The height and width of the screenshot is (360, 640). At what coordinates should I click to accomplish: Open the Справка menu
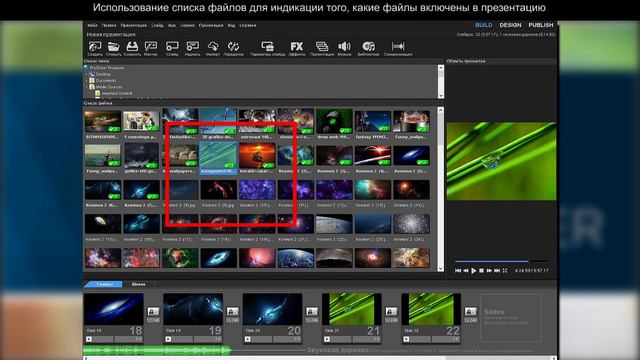coord(248,25)
